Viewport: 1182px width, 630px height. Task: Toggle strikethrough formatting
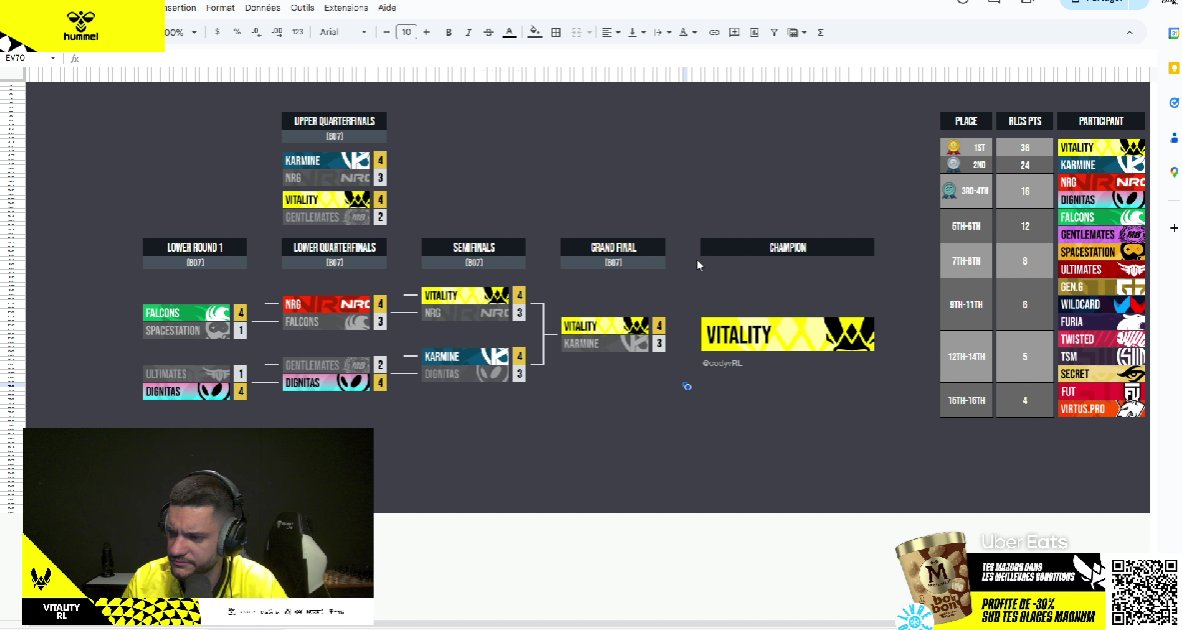coord(488,32)
